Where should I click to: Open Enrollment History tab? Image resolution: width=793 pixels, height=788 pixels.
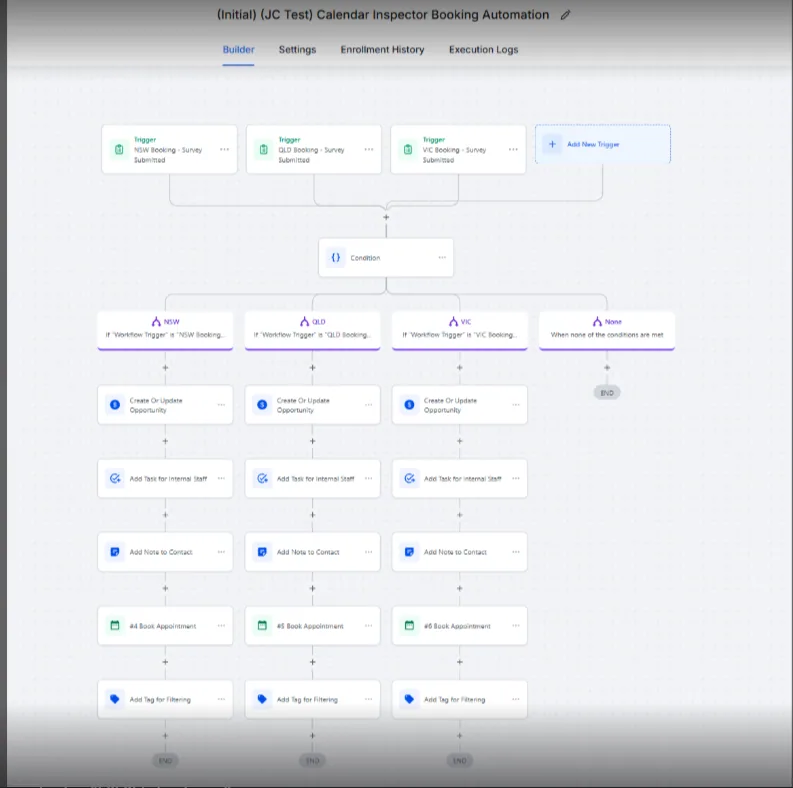click(382, 50)
